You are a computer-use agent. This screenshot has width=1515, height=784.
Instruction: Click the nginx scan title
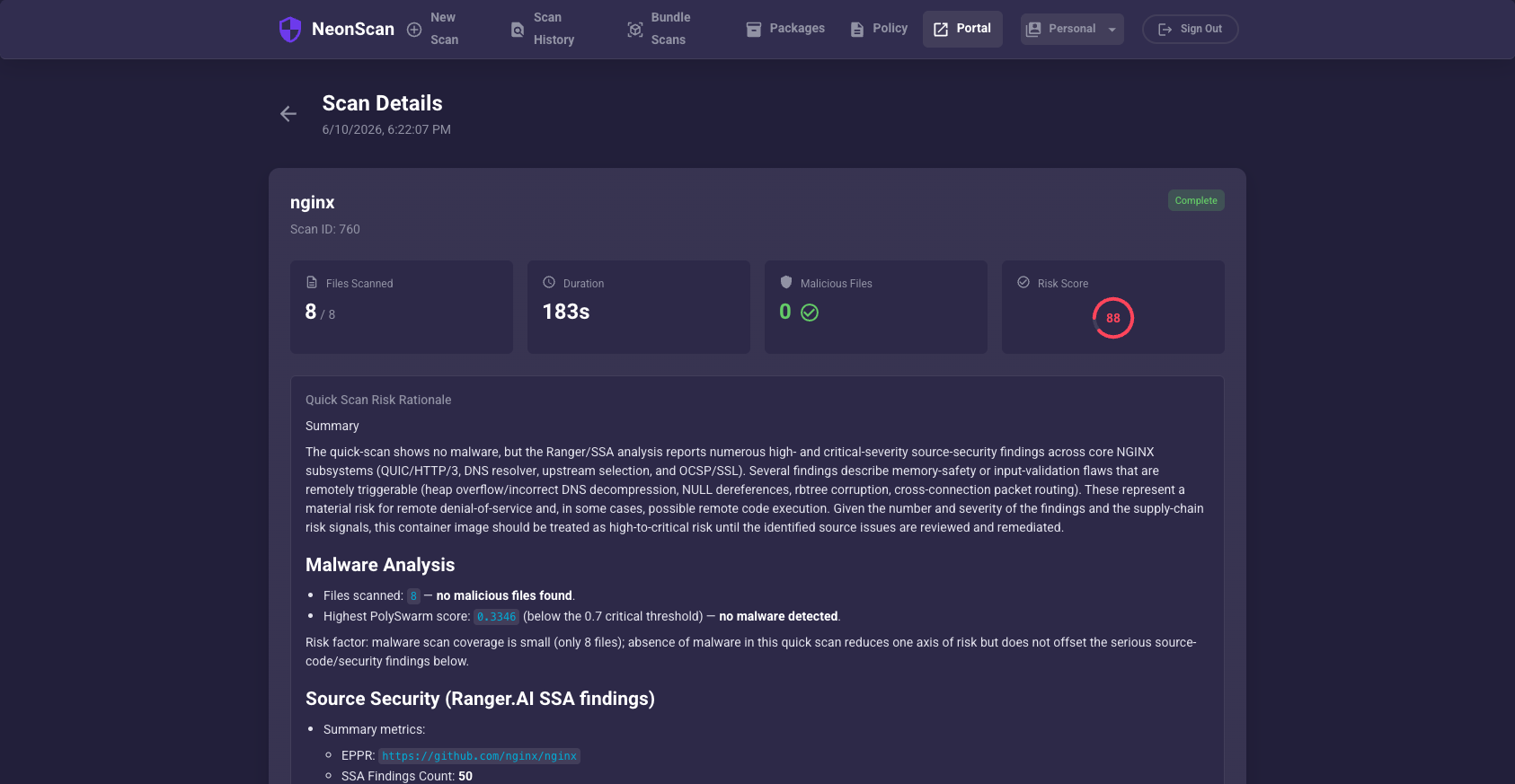[312, 203]
